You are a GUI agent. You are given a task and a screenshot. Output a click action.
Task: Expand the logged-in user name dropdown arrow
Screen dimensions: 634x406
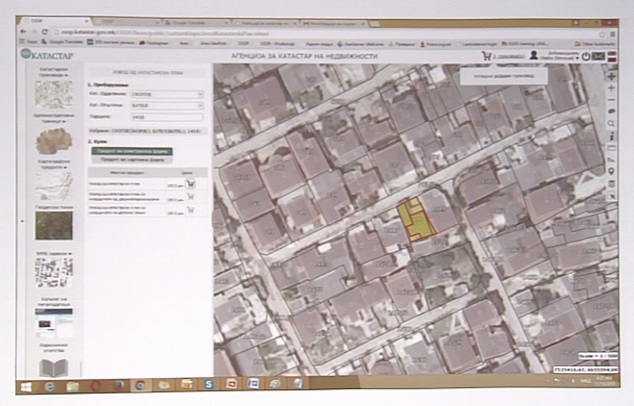click(577, 59)
